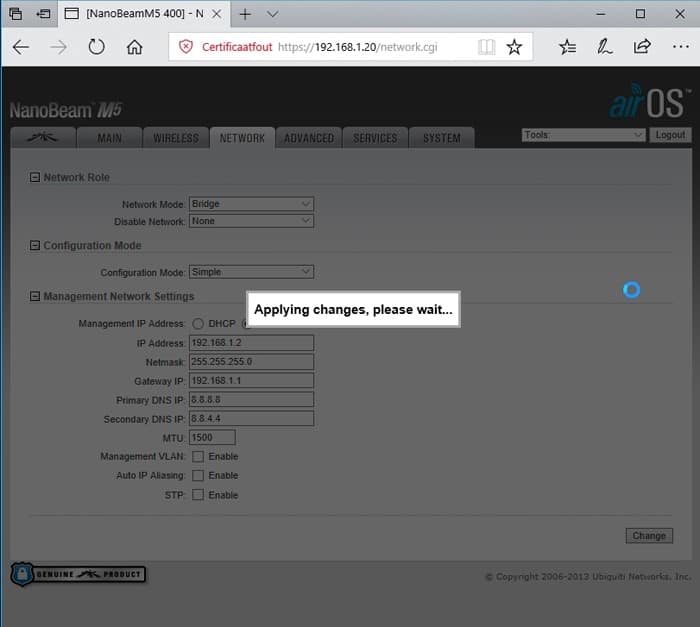Switch to the ADVANCED tab
The height and width of the screenshot is (627, 700).
(x=309, y=138)
